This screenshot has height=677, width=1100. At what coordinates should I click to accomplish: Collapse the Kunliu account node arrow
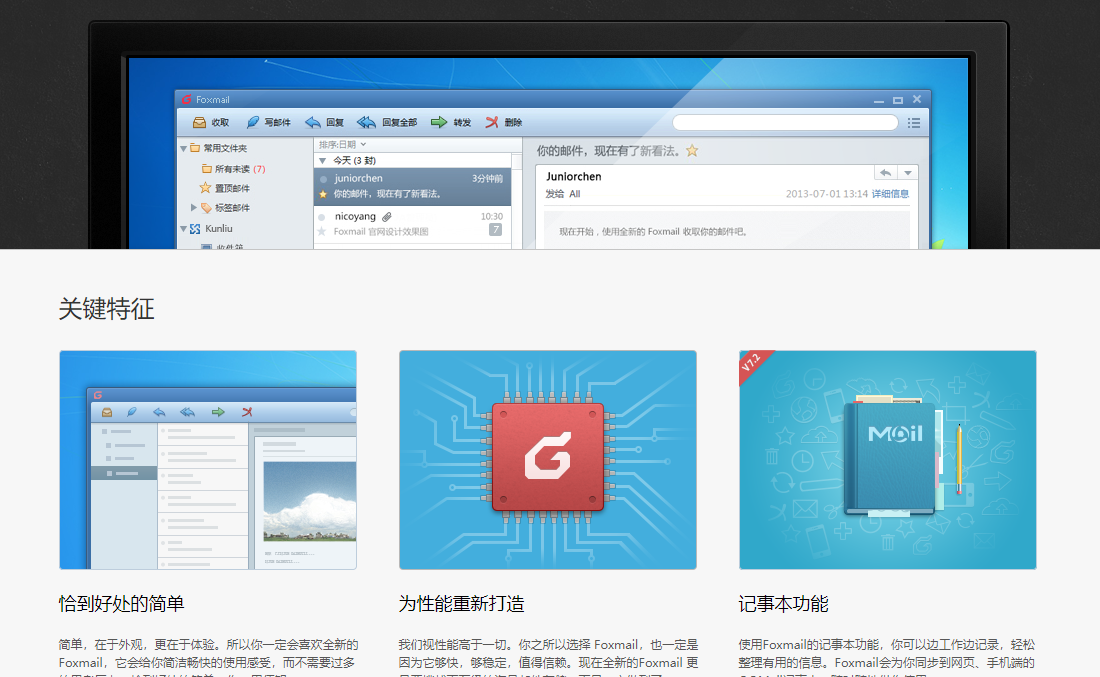tap(184, 229)
